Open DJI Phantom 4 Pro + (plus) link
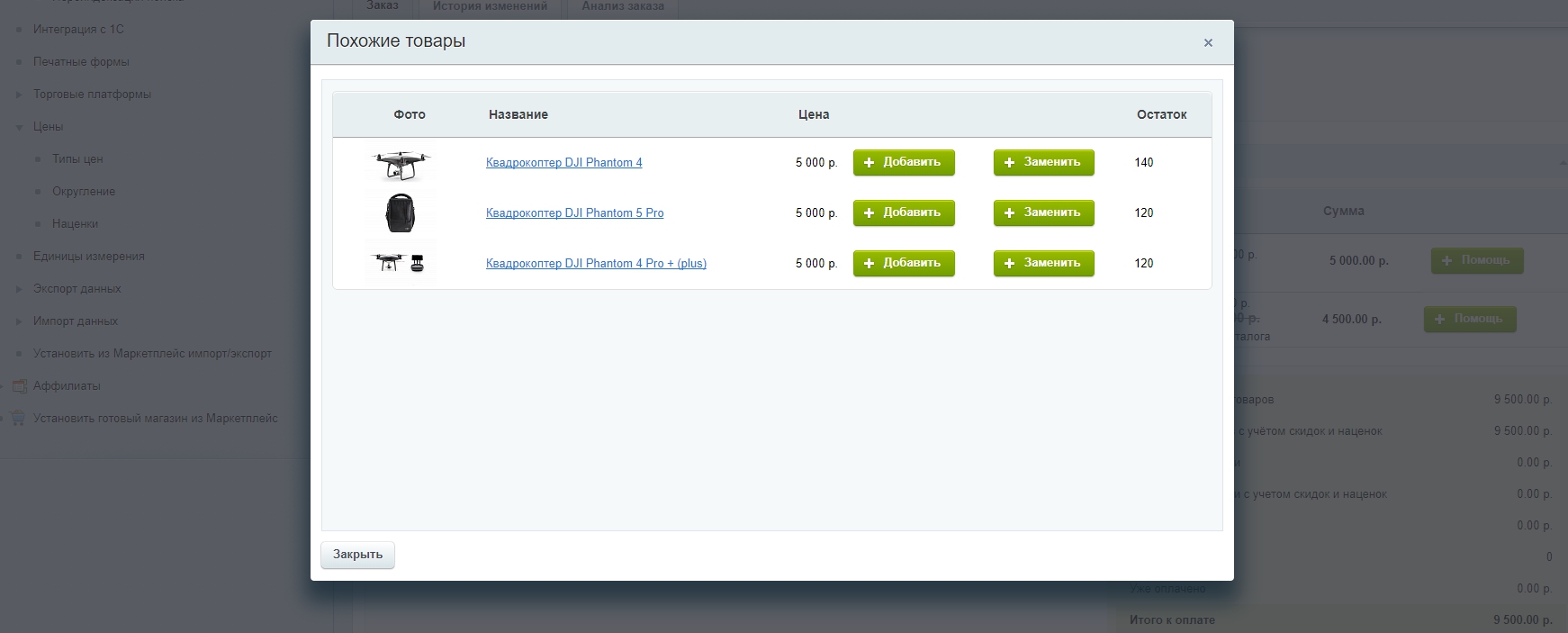Viewport: 1568px width, 633px height. 596,264
